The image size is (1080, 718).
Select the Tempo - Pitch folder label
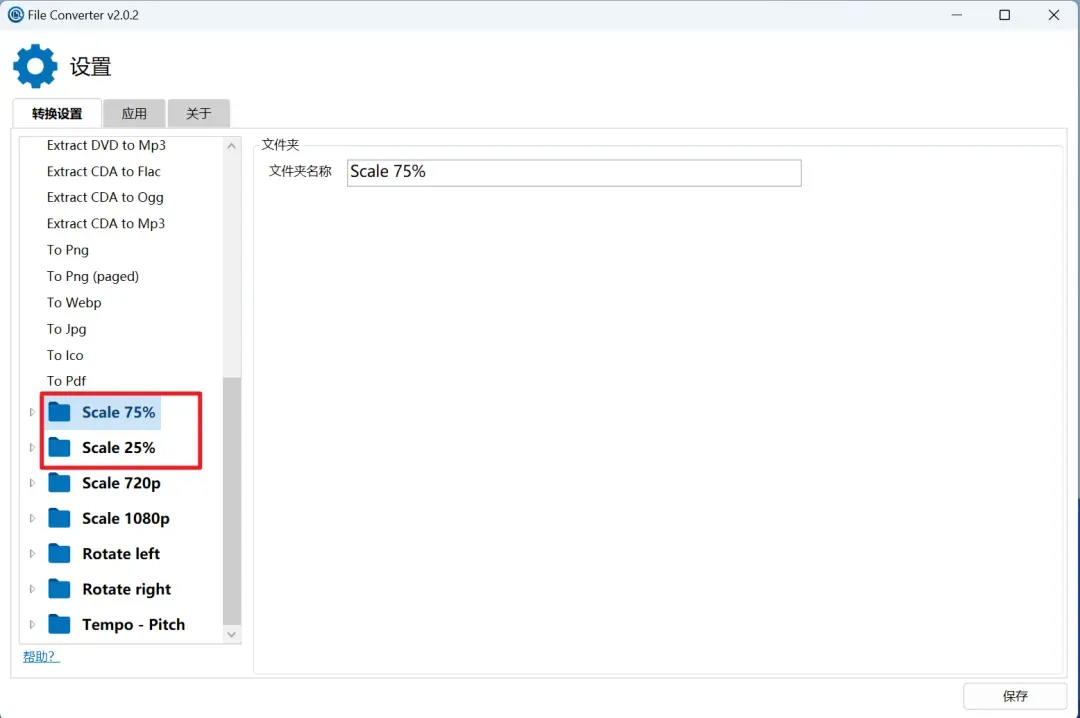(x=134, y=624)
